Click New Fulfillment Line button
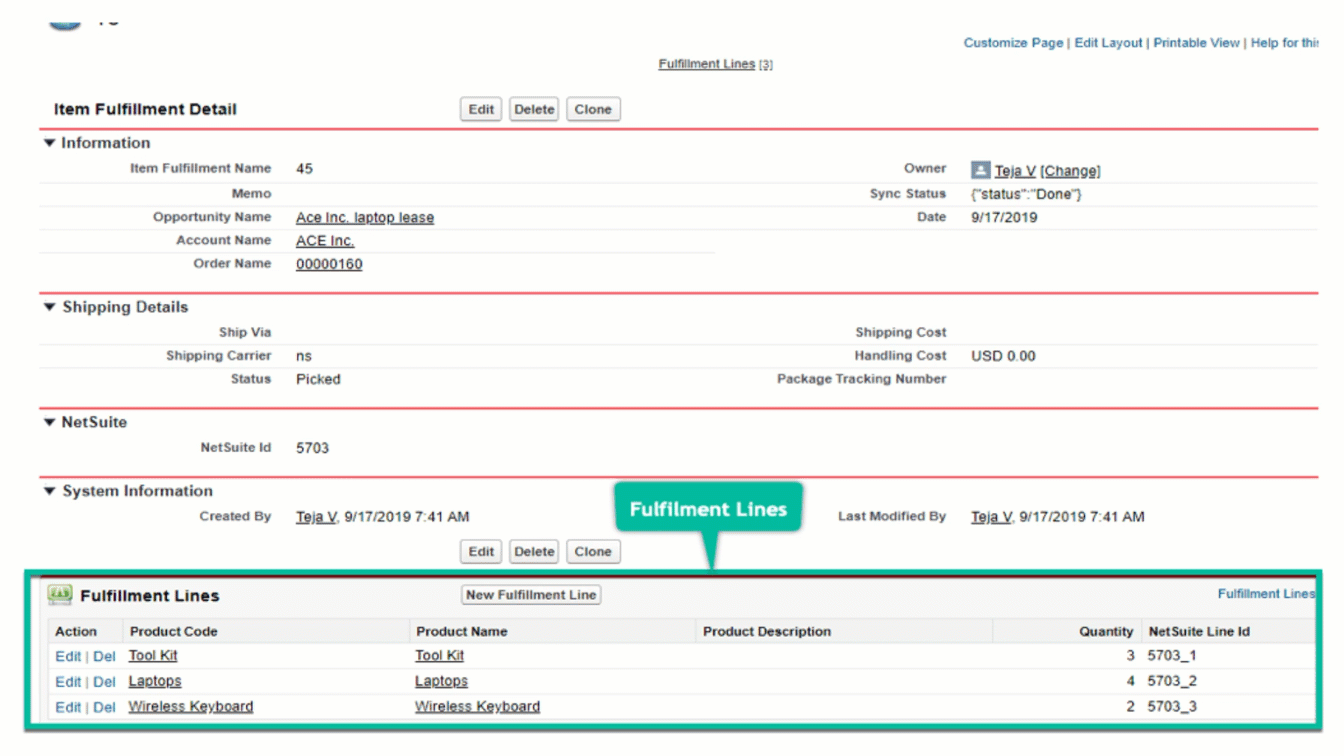Viewport: 1344px width, 756px height. pyautogui.click(x=531, y=594)
